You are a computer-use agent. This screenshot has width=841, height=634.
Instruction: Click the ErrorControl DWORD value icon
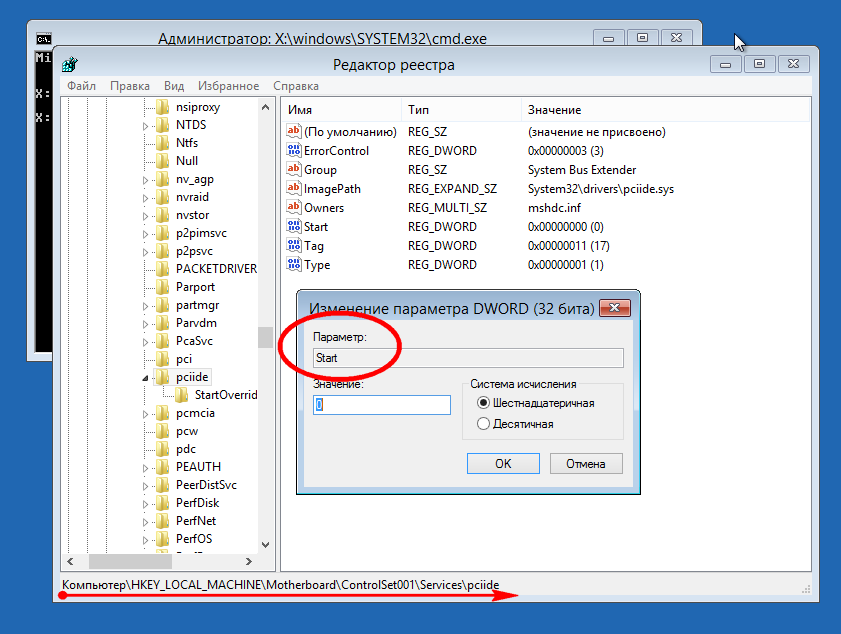(293, 150)
